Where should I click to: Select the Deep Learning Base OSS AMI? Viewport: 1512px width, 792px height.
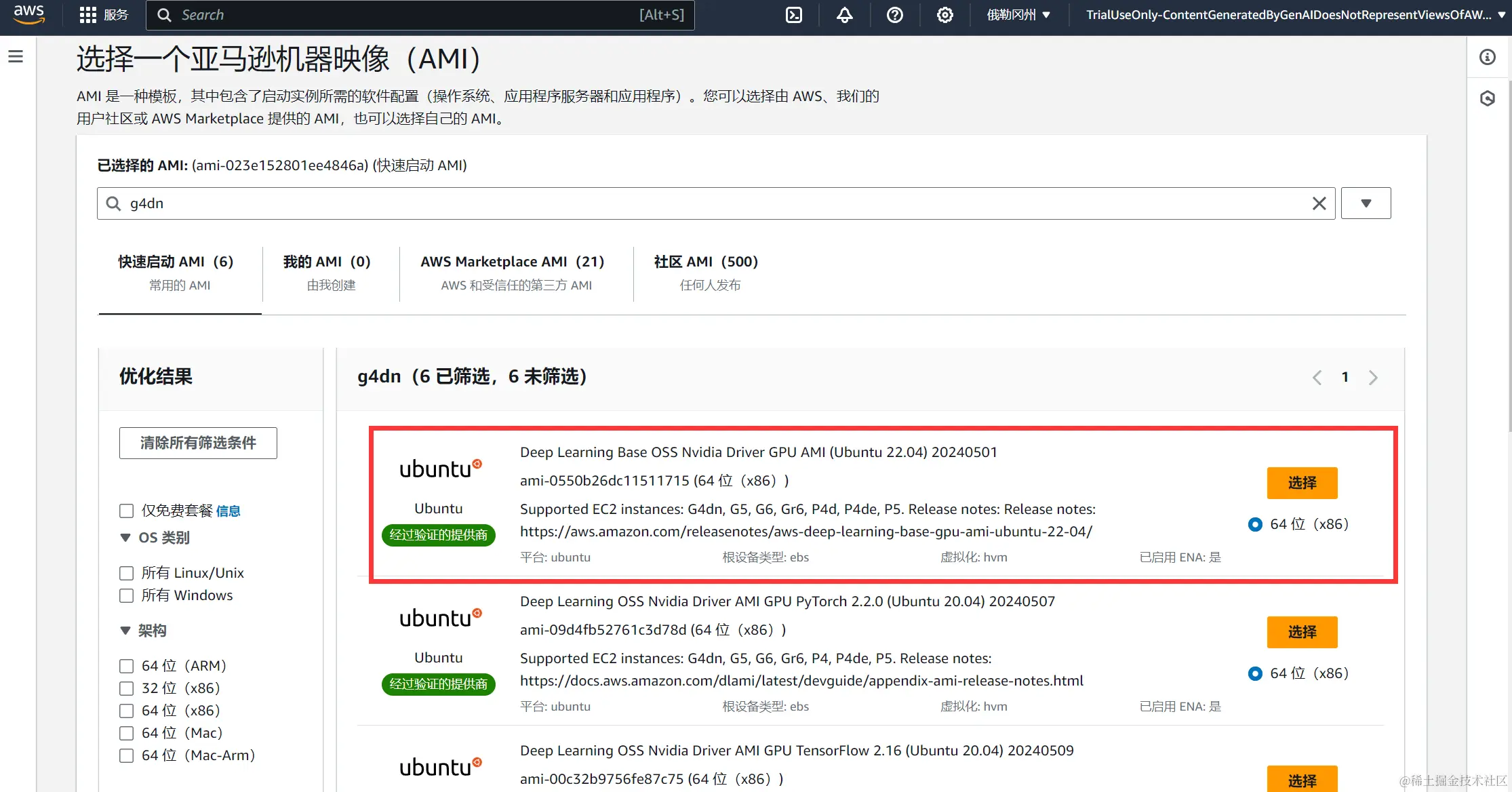coord(1302,483)
